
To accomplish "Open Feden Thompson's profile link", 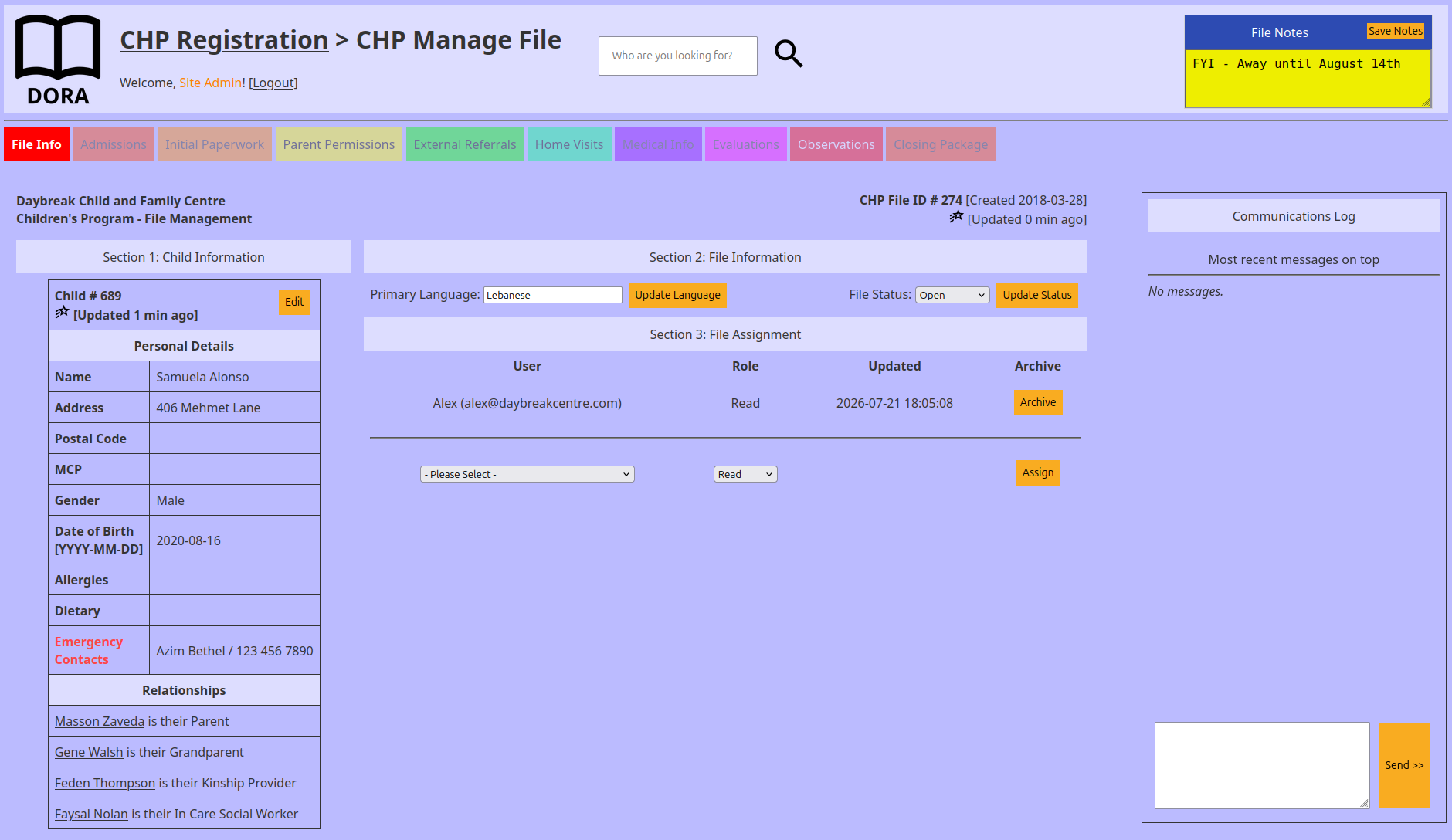I will coord(105,783).
